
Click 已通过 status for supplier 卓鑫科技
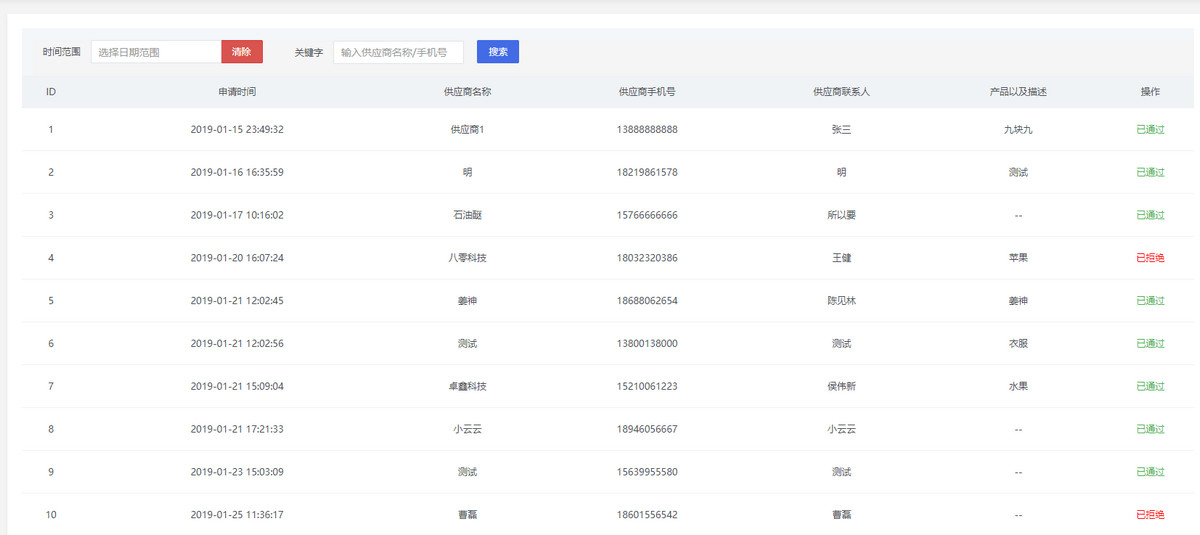click(1150, 387)
